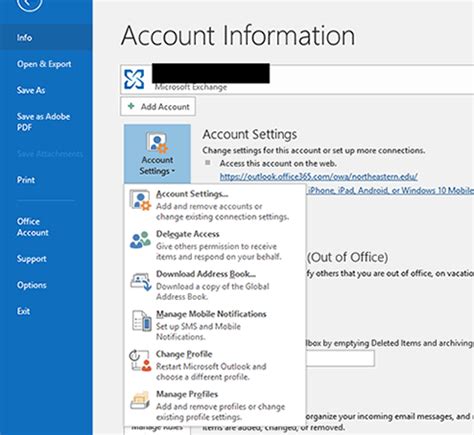Click the Add Account button
Image resolution: width=474 pixels, height=435 pixels.
pyautogui.click(x=158, y=107)
